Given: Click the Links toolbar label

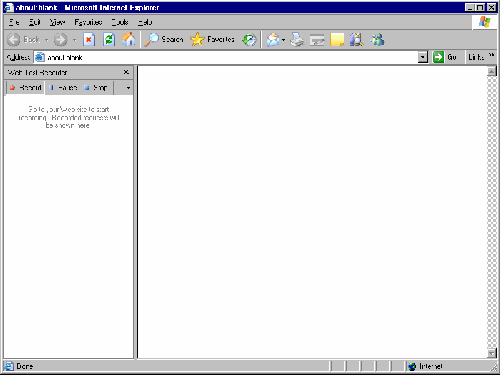Looking at the screenshot, I should pyautogui.click(x=476, y=57).
